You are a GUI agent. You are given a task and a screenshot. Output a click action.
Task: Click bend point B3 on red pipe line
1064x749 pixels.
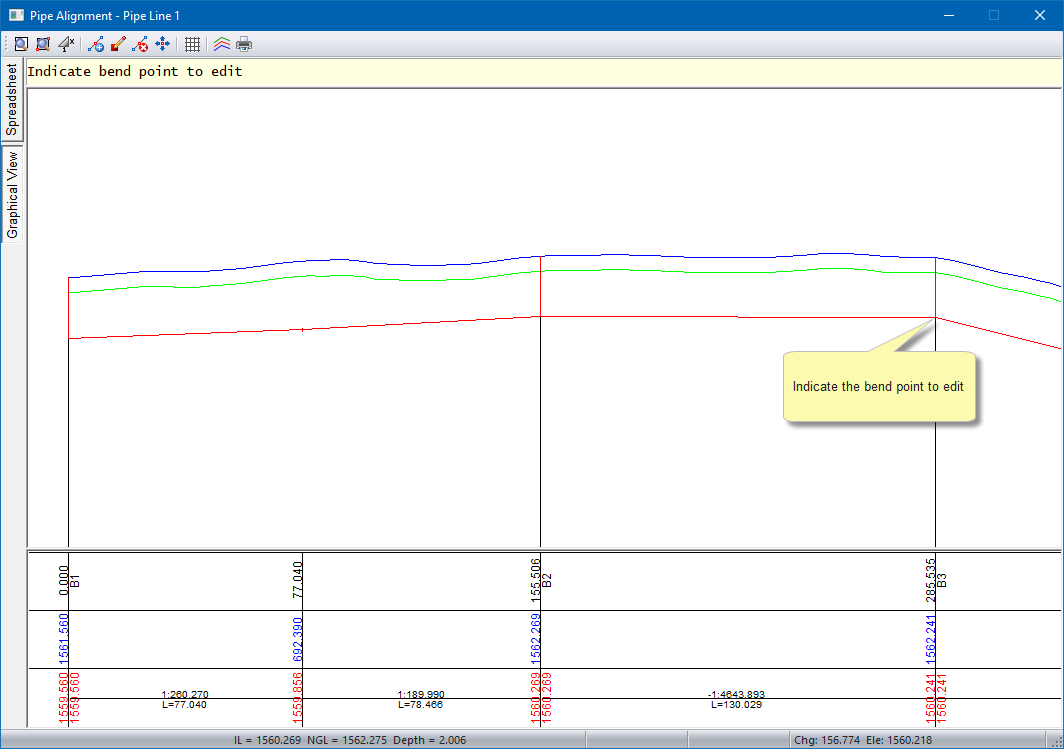[935, 318]
